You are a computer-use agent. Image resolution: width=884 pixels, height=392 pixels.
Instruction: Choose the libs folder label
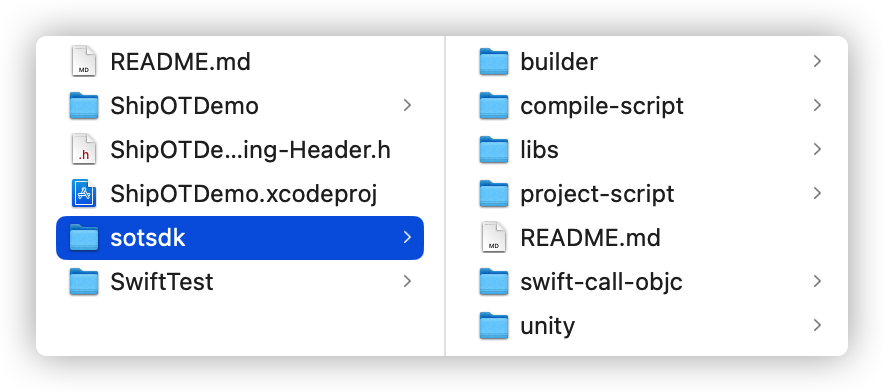[x=539, y=149]
